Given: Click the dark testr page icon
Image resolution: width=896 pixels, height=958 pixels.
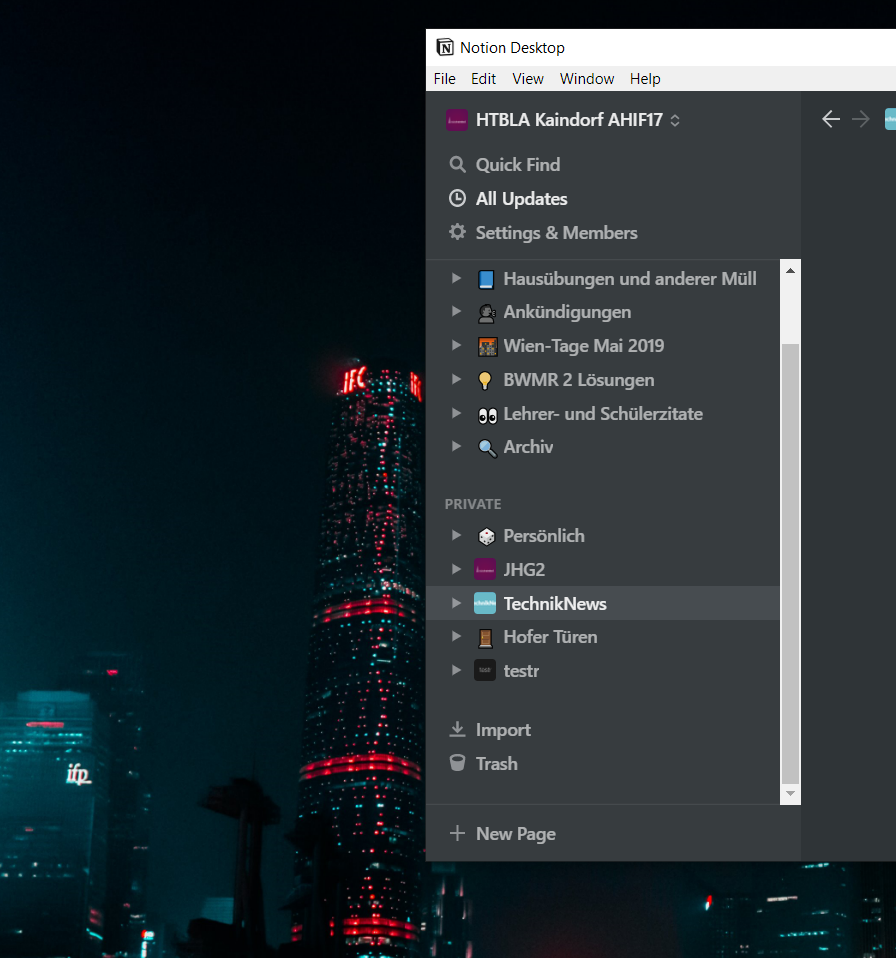Looking at the screenshot, I should (x=485, y=670).
